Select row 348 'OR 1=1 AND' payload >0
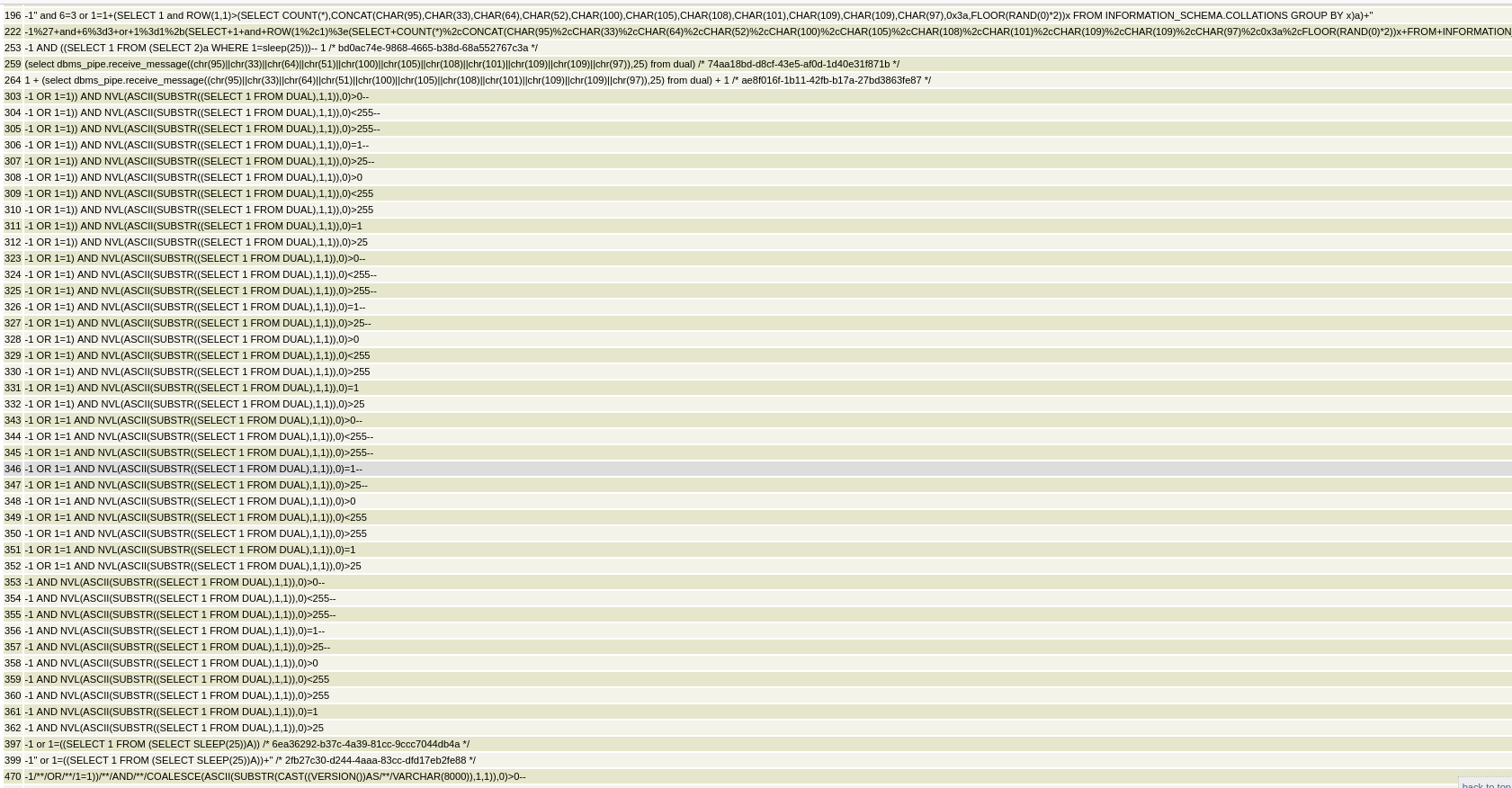 190,501
